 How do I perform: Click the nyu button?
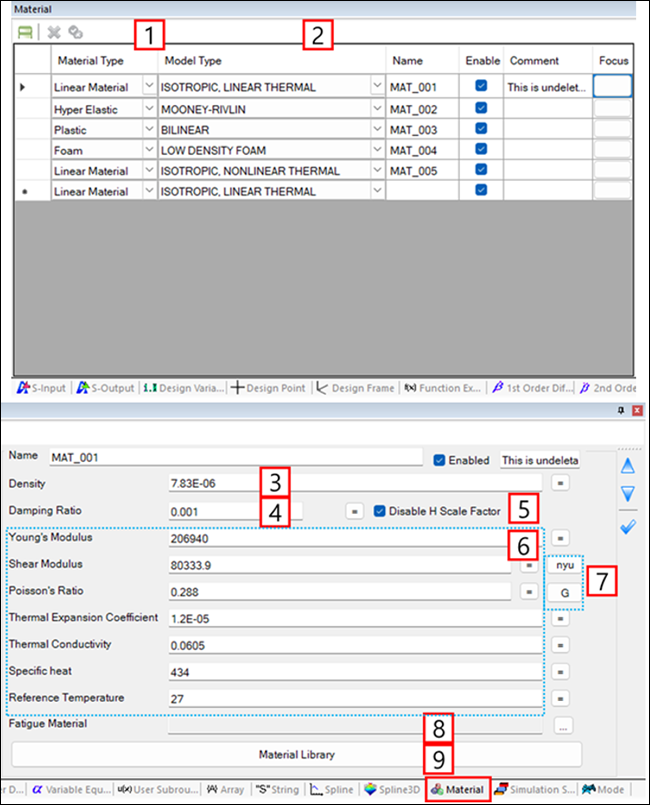[565, 565]
